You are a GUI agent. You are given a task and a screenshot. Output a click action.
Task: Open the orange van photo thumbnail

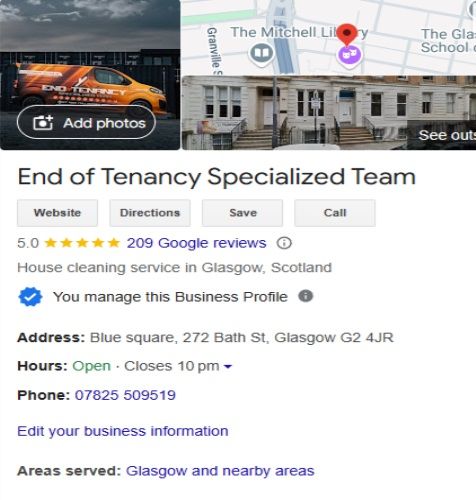point(90,75)
